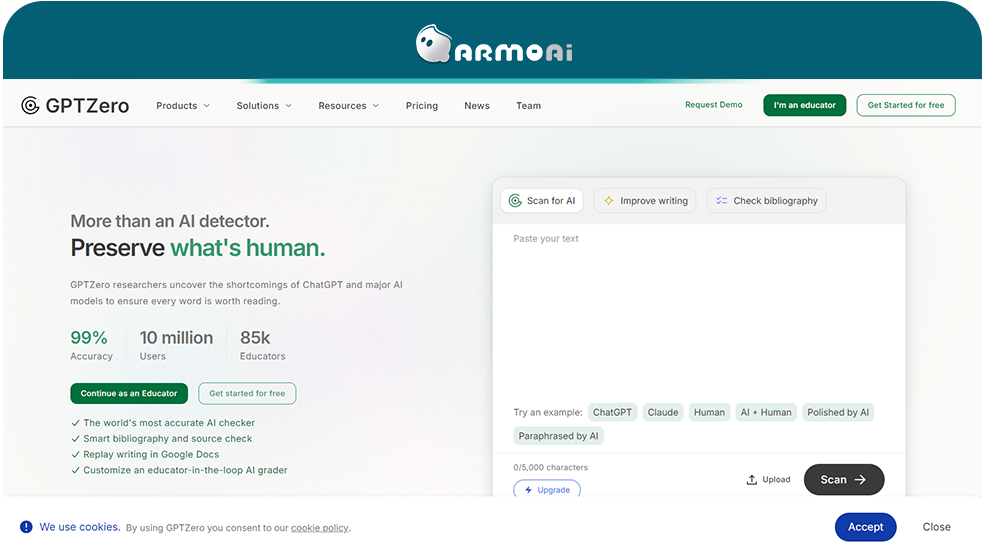Click the Upload icon
985x558 pixels.
coord(752,480)
